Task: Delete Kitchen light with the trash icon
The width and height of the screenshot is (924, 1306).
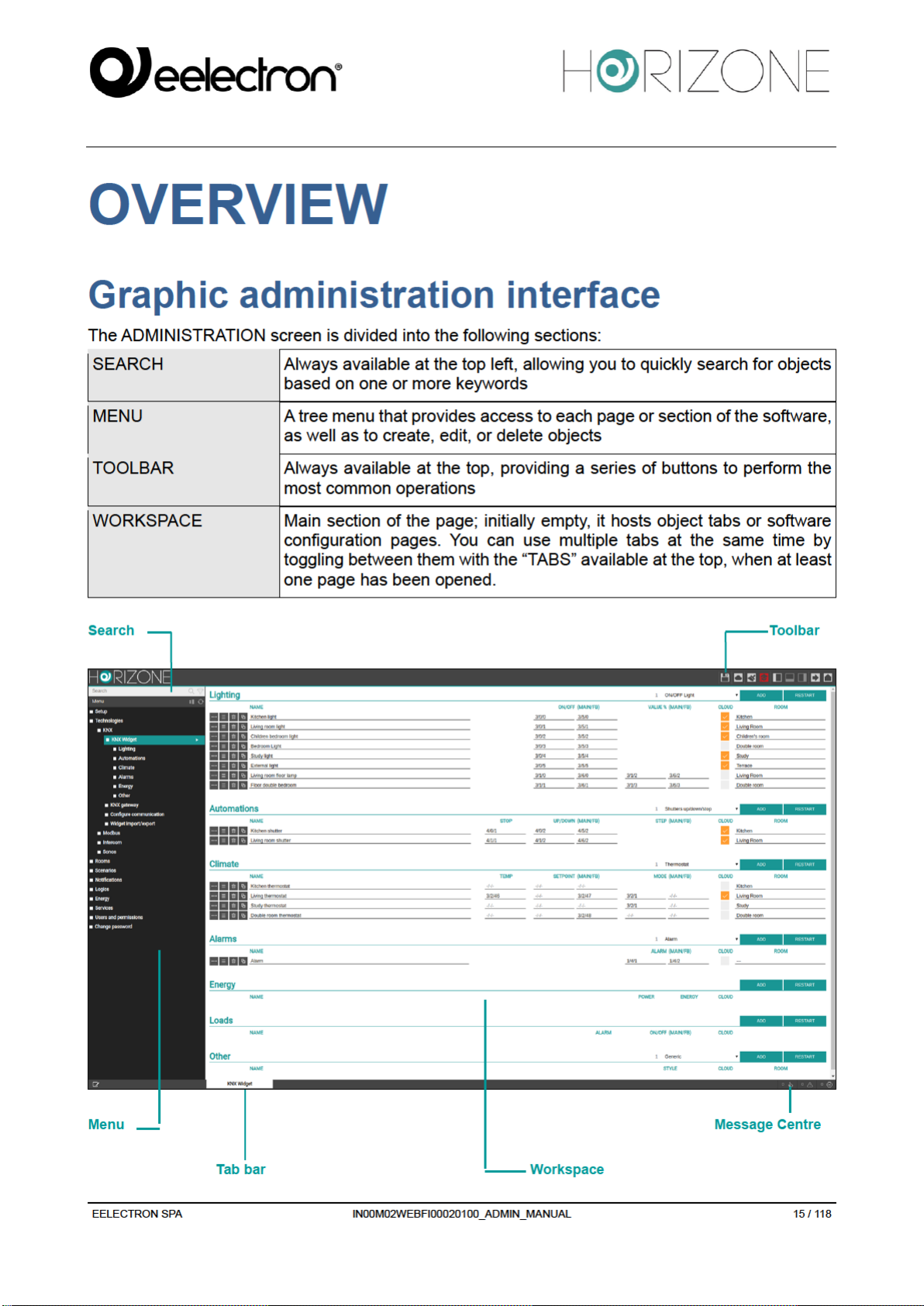Action: [x=233, y=717]
